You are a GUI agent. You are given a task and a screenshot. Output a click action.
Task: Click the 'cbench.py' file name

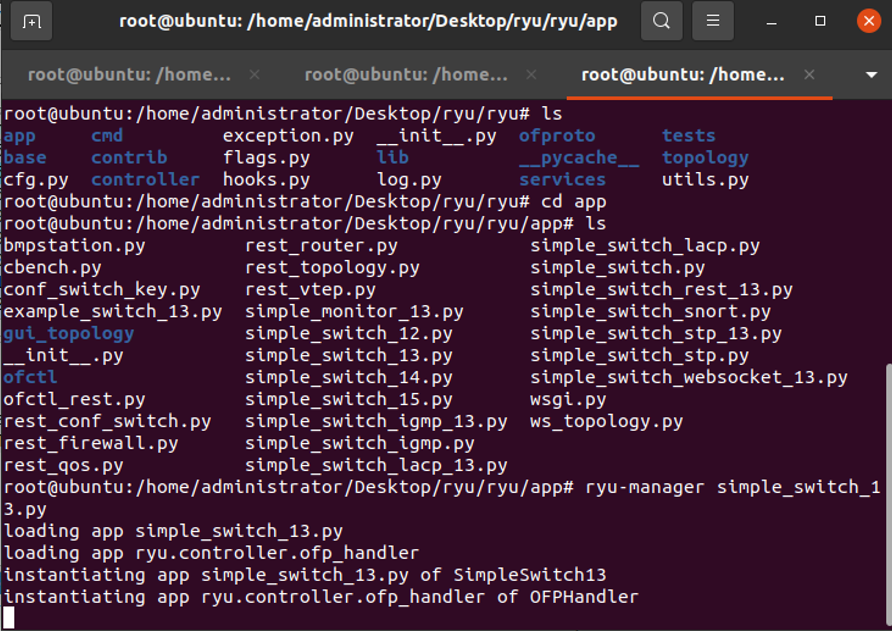(52, 267)
